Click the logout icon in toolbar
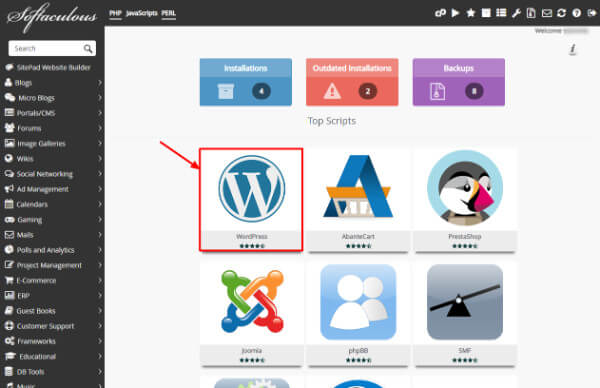This screenshot has height=388, width=600. pos(592,13)
